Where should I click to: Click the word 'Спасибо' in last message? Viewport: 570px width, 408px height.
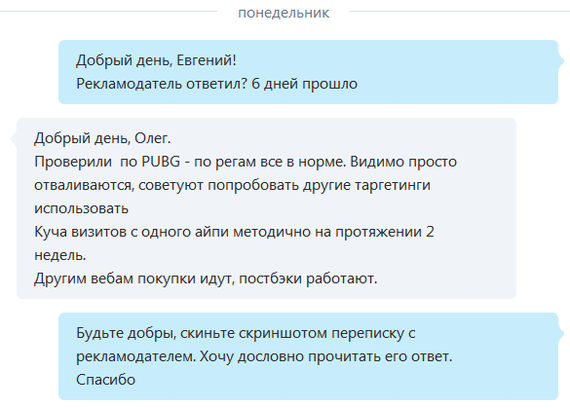pyautogui.click(x=106, y=380)
